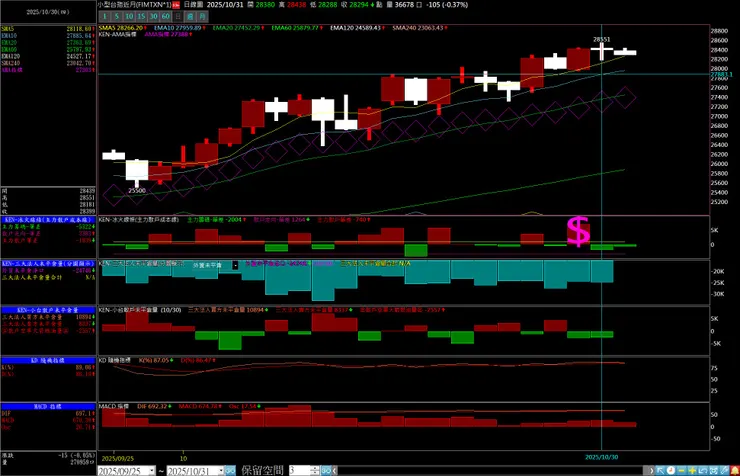This screenshot has height=476, width=740.
Task: Open the wrench settings icon
Action: pos(724,470)
